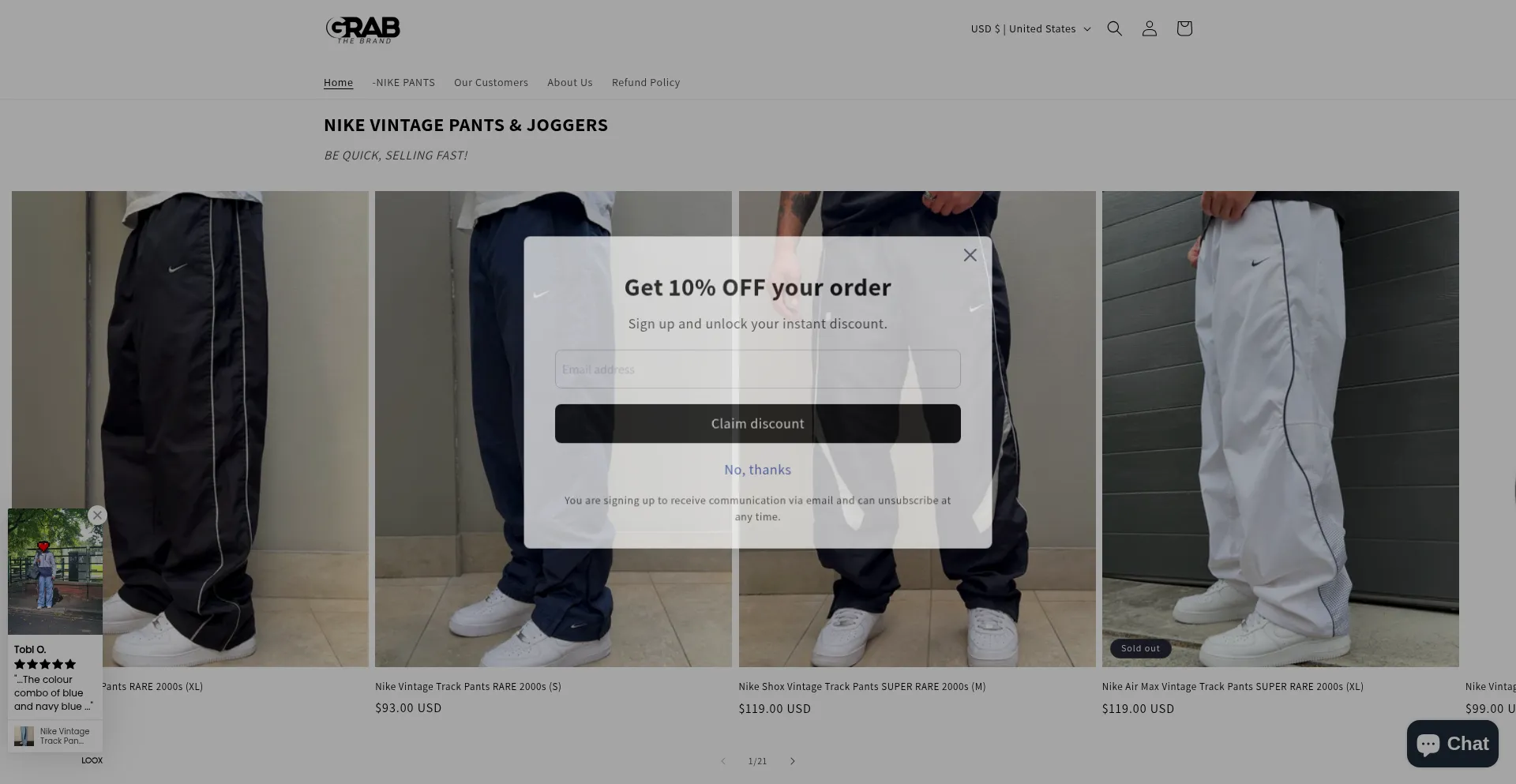Dismiss the Tobi O. review widget

pos(97,515)
